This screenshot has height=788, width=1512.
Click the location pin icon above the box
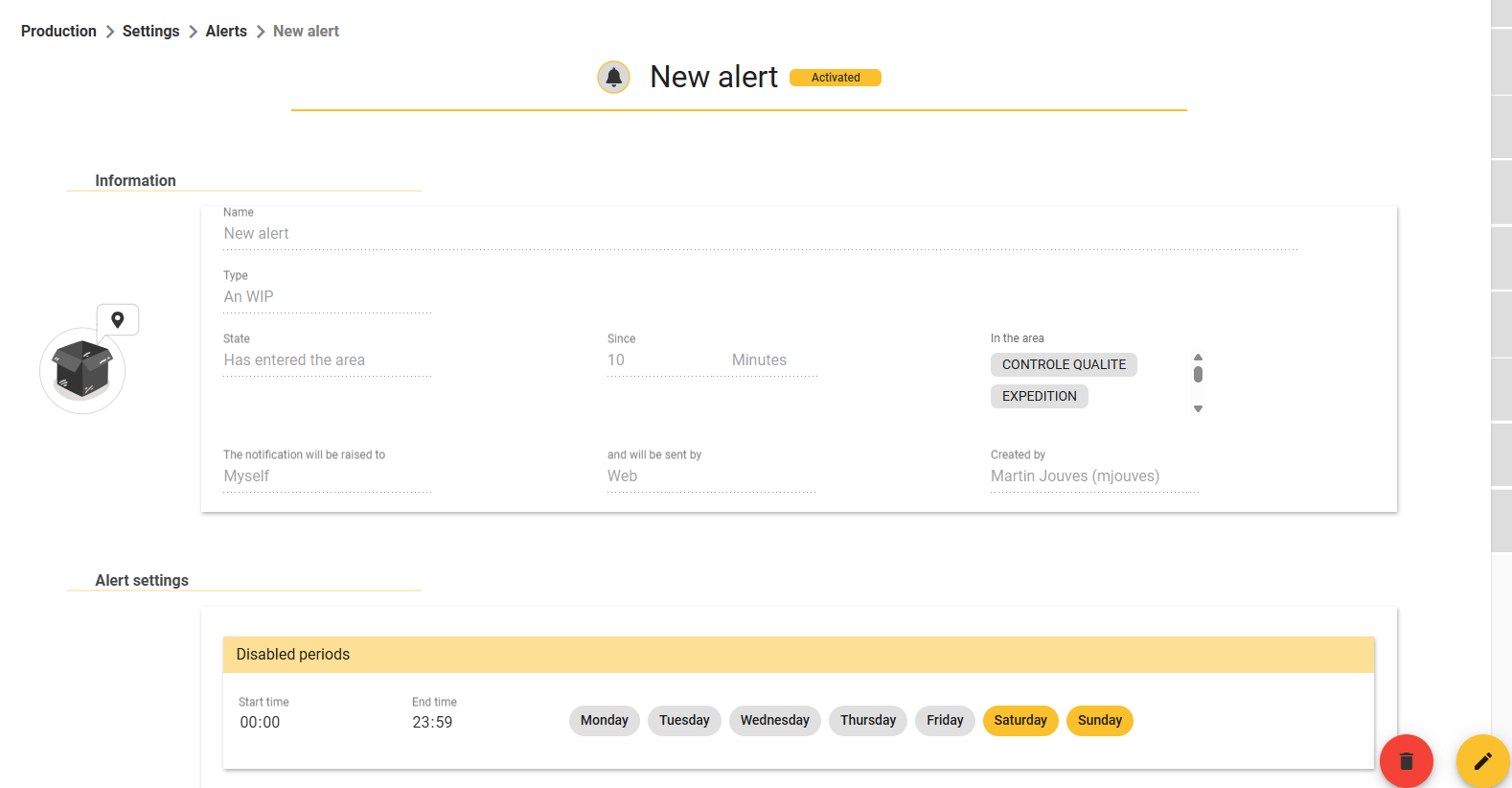[x=118, y=319]
